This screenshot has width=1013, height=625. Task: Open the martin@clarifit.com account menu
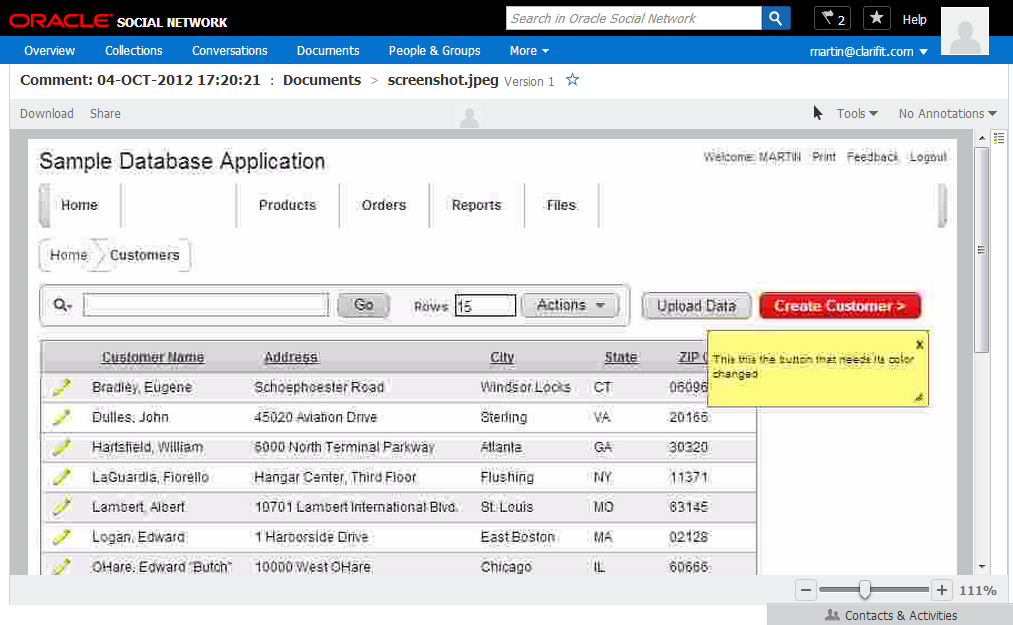(x=868, y=51)
